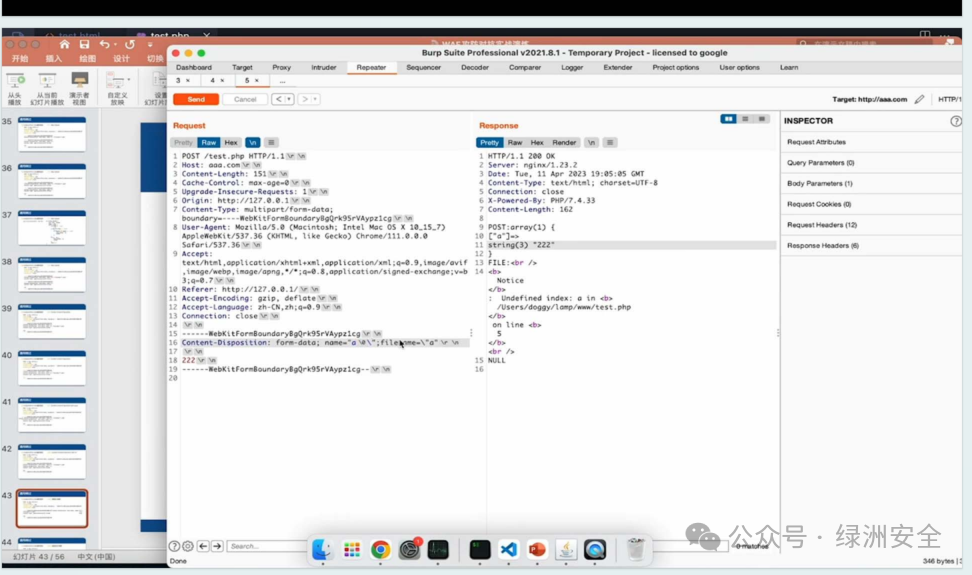Show response in Render view

pyautogui.click(x=564, y=143)
